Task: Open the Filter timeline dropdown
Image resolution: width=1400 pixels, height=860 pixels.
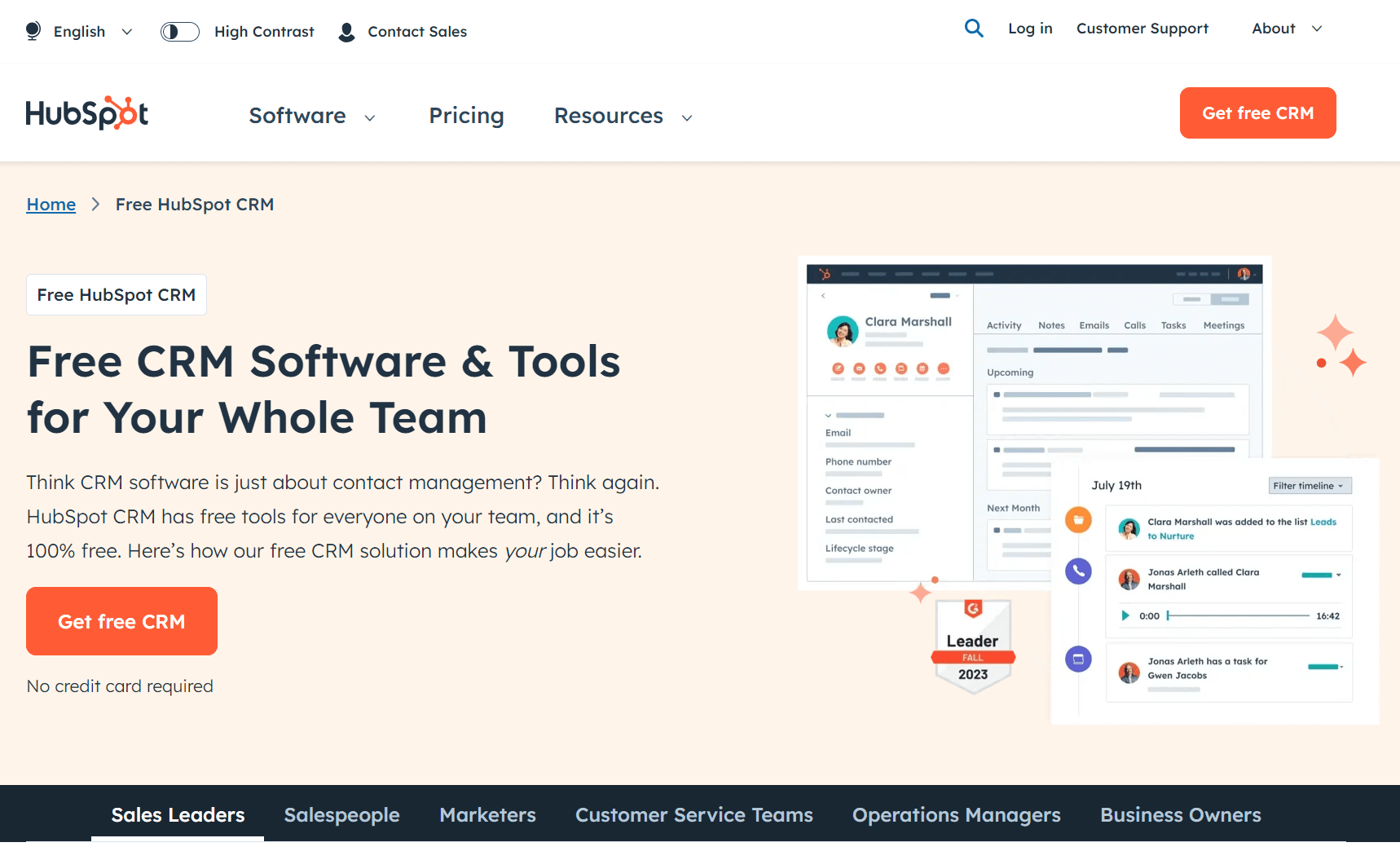Action: pos(1310,486)
